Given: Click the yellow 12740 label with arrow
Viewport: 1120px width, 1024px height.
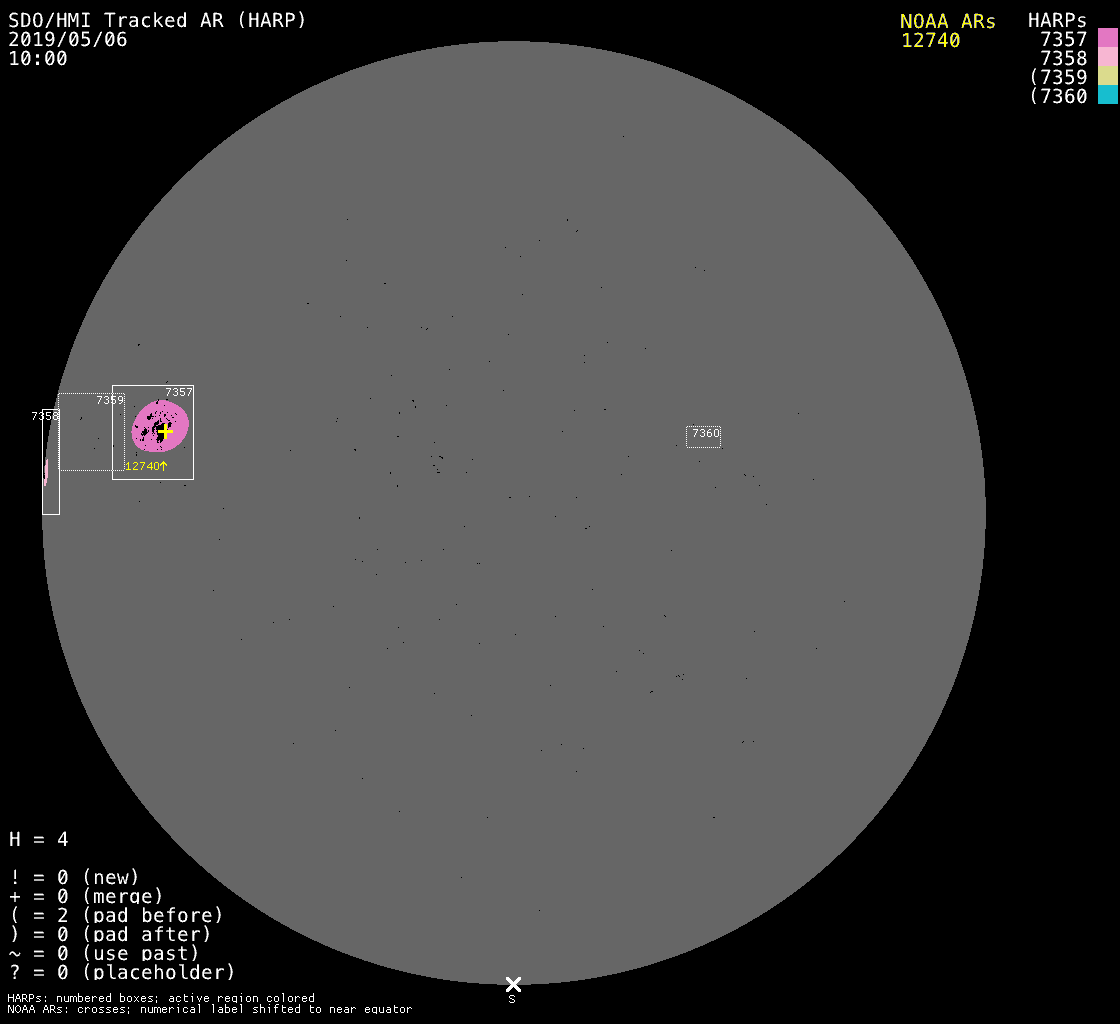Looking at the screenshot, I should pos(145,466).
